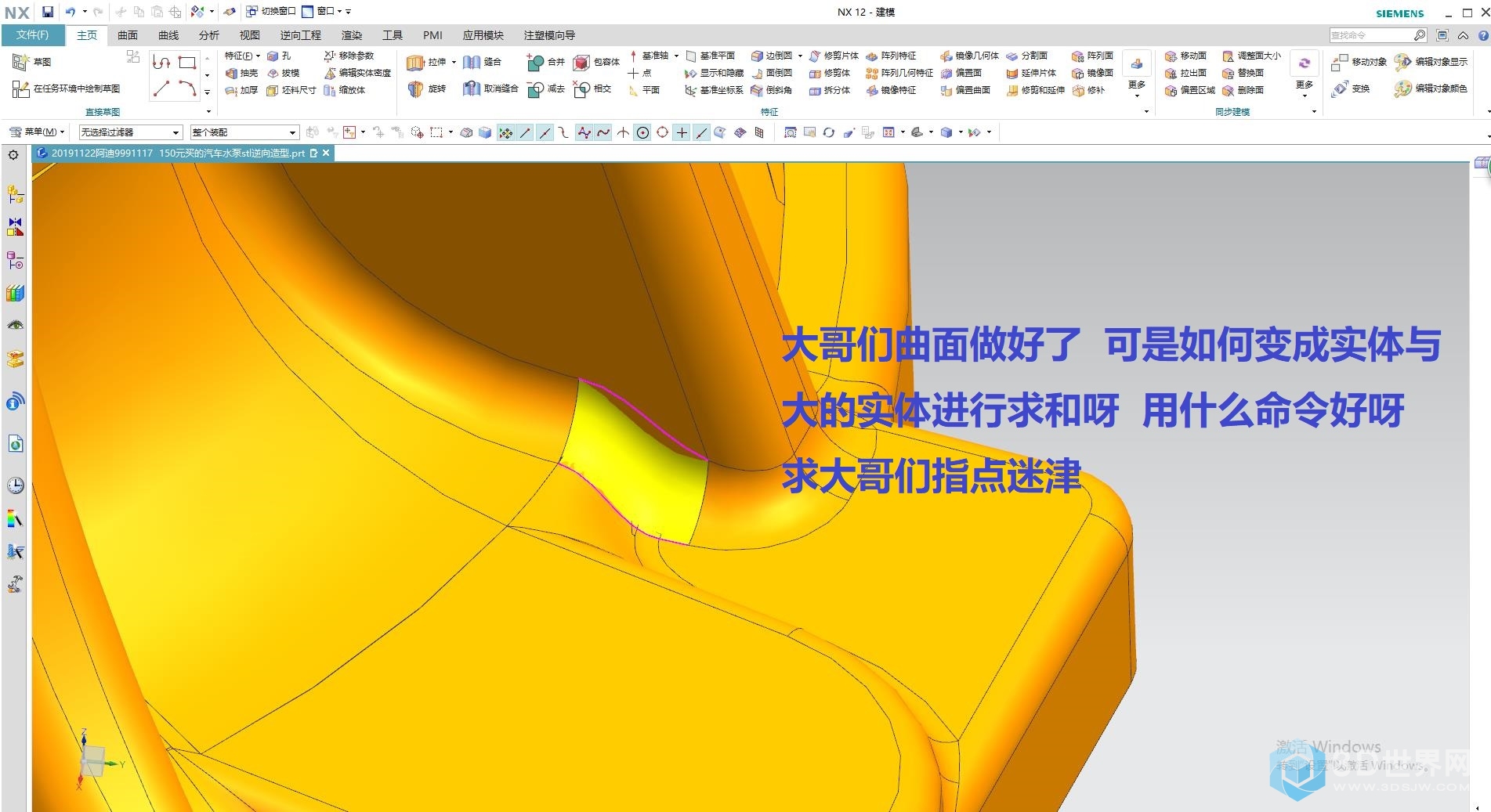Toggle Quadrant Point snap option
This screenshot has width=1491, height=812.
(x=662, y=133)
